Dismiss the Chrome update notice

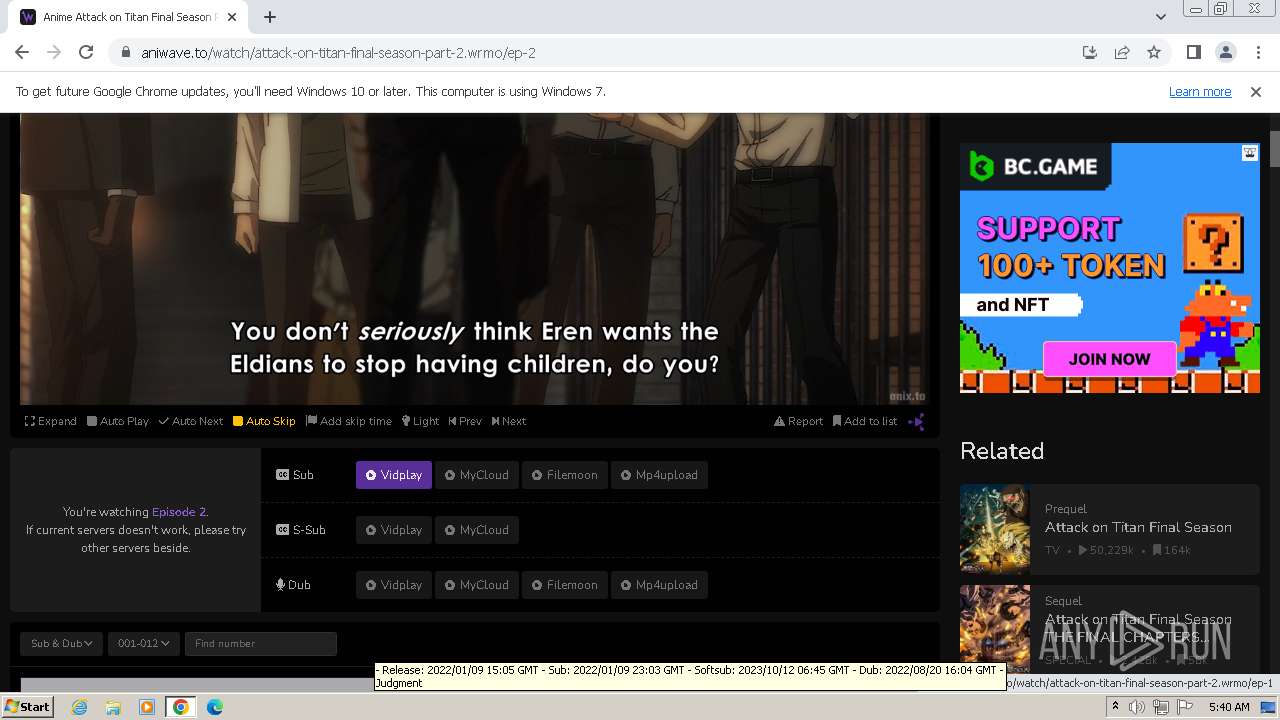coord(1256,91)
